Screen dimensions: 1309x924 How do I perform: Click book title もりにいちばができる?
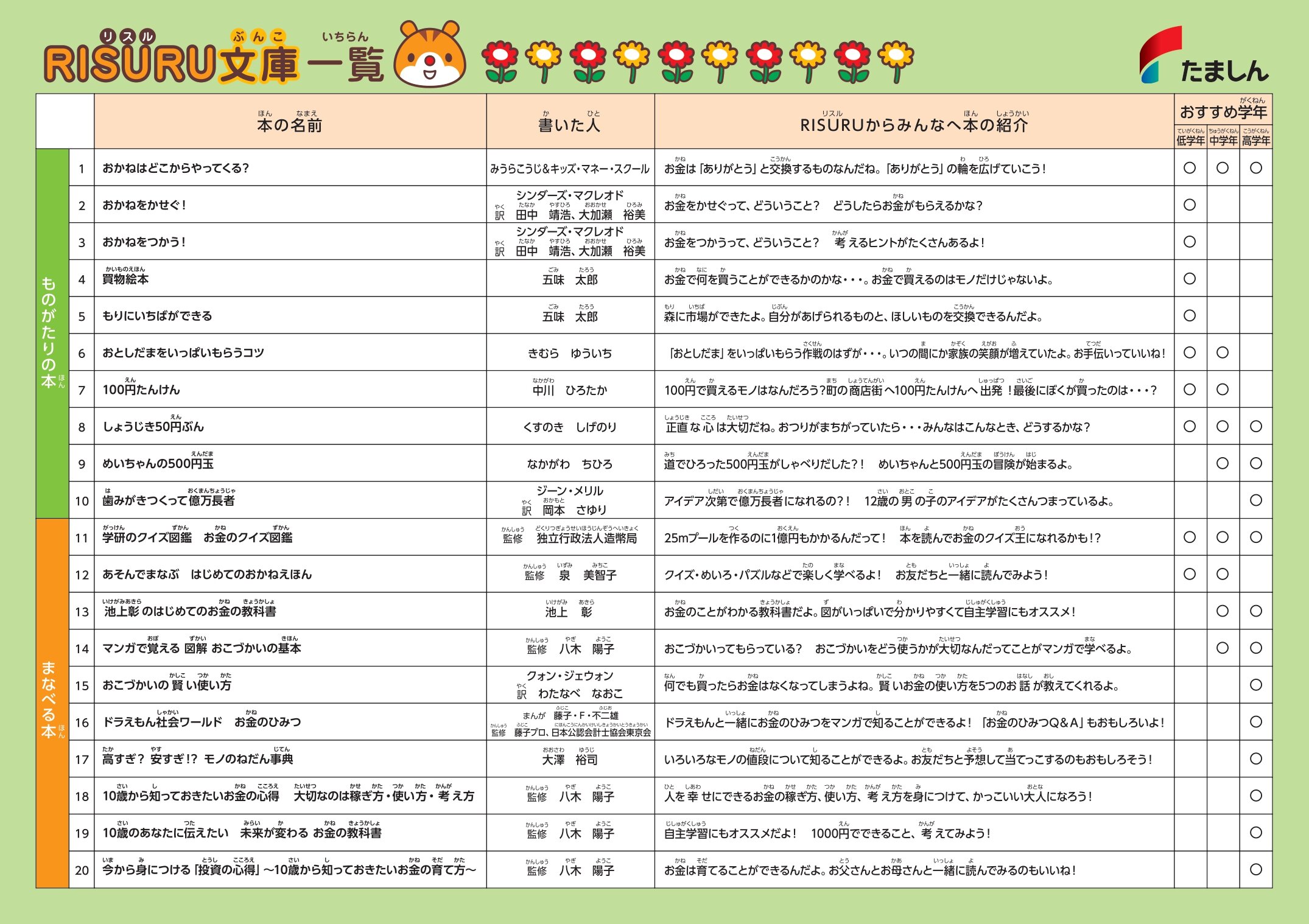pos(157,316)
